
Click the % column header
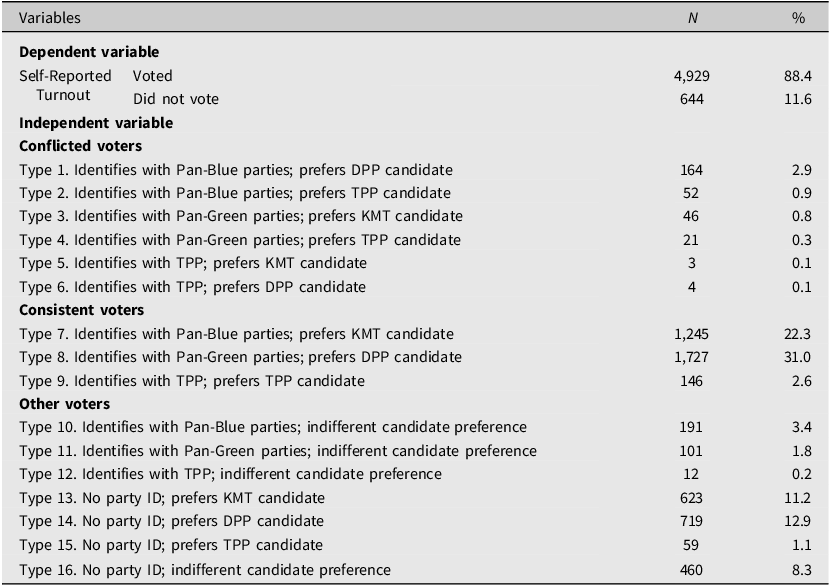point(798,18)
